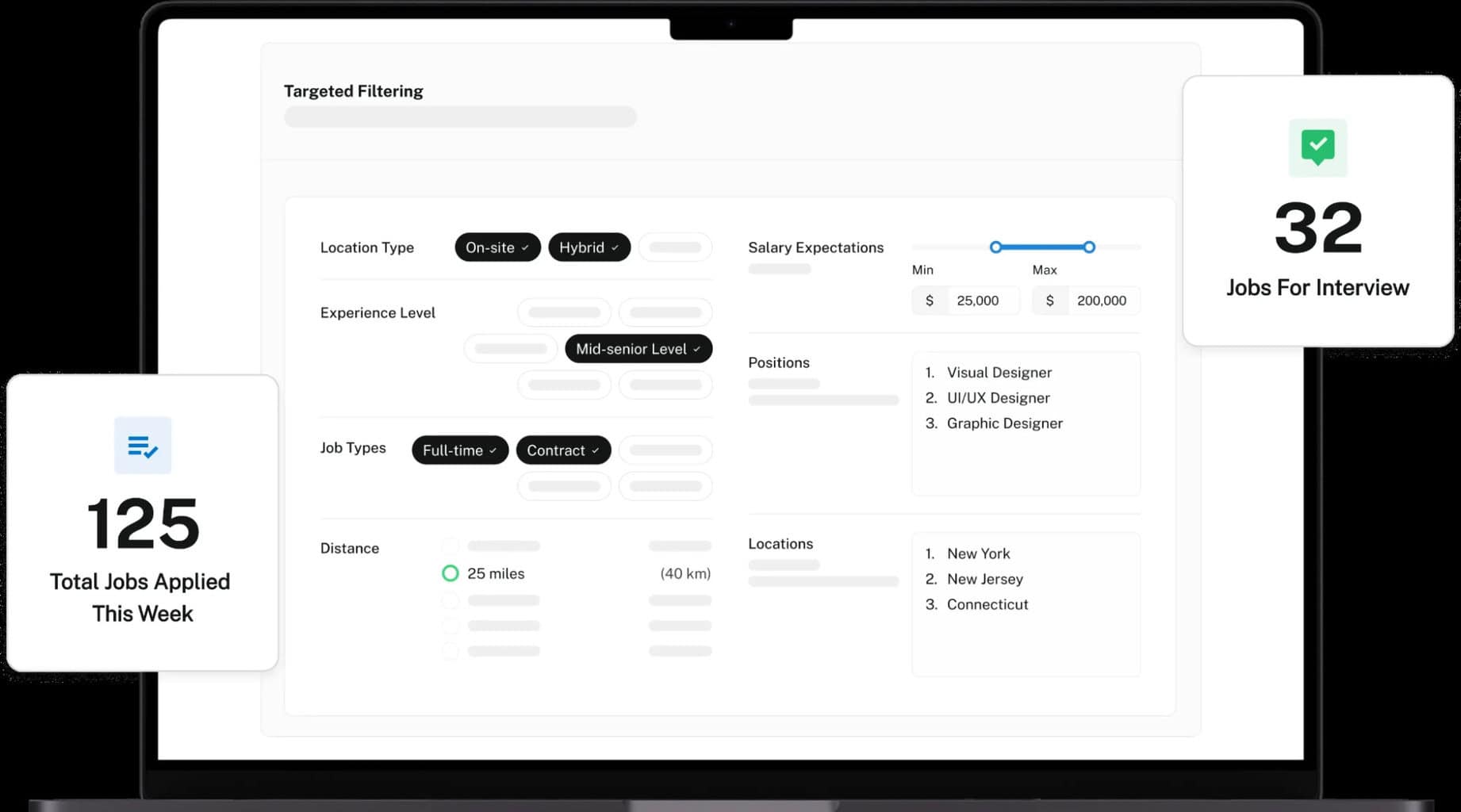
Task: Click the Contract job type chip checkmark
Action: 596,450
